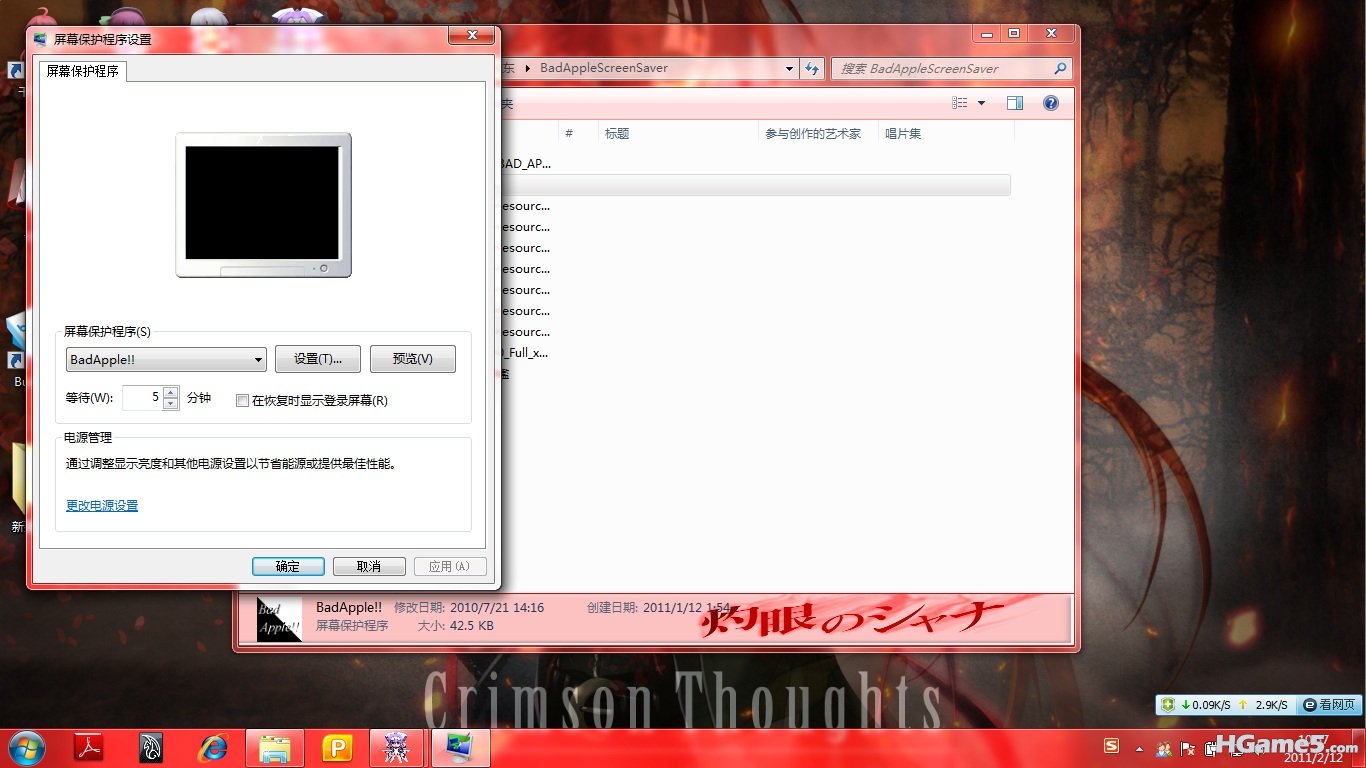Click the screen saver preview monitor image

[264, 205]
